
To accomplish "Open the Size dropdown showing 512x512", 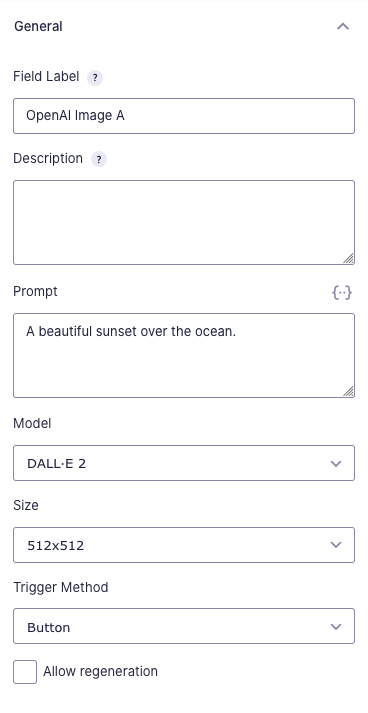I will click(x=184, y=545).
